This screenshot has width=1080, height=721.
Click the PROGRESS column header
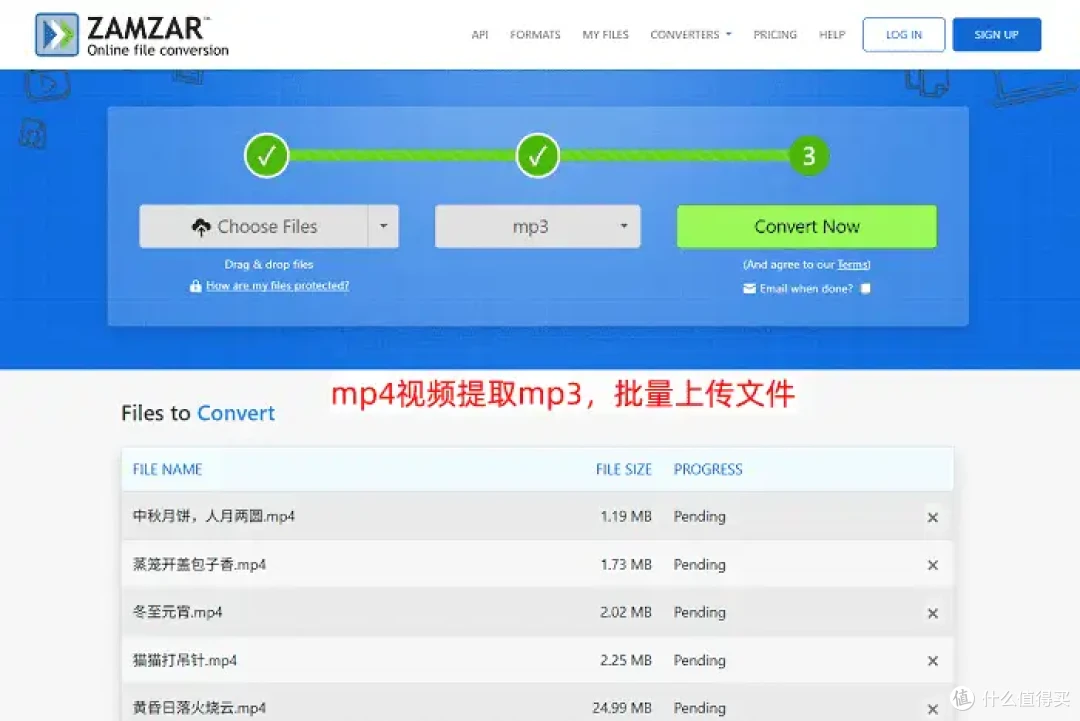coord(708,469)
